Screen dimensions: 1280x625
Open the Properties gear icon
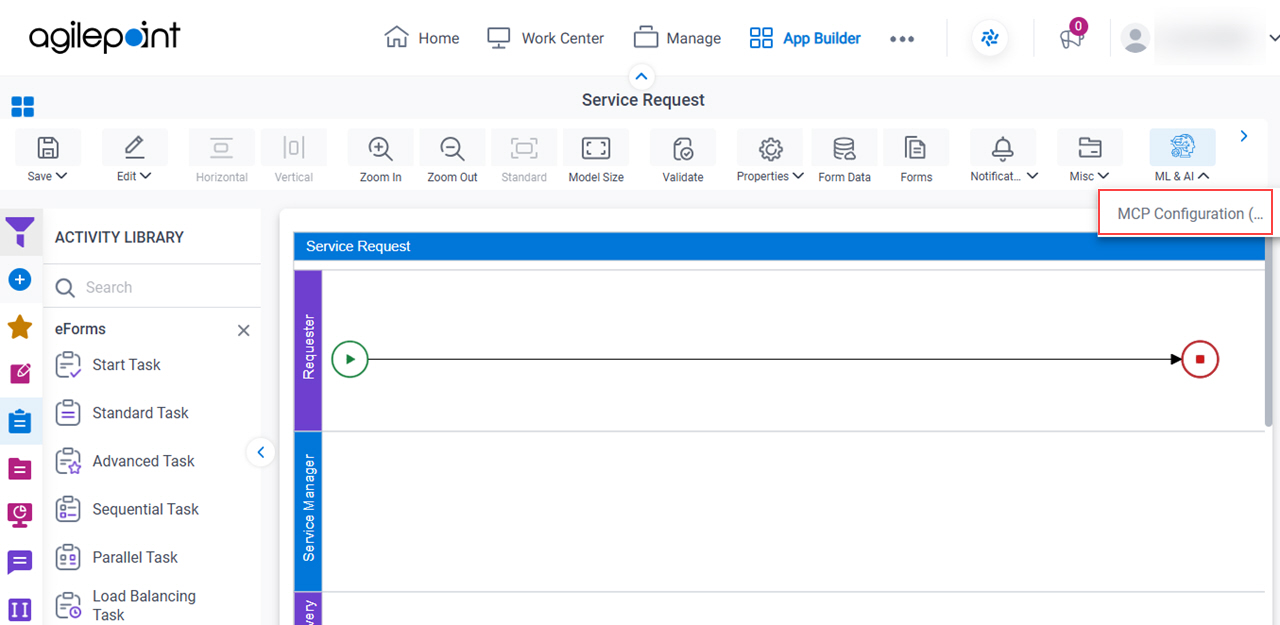tap(770, 148)
